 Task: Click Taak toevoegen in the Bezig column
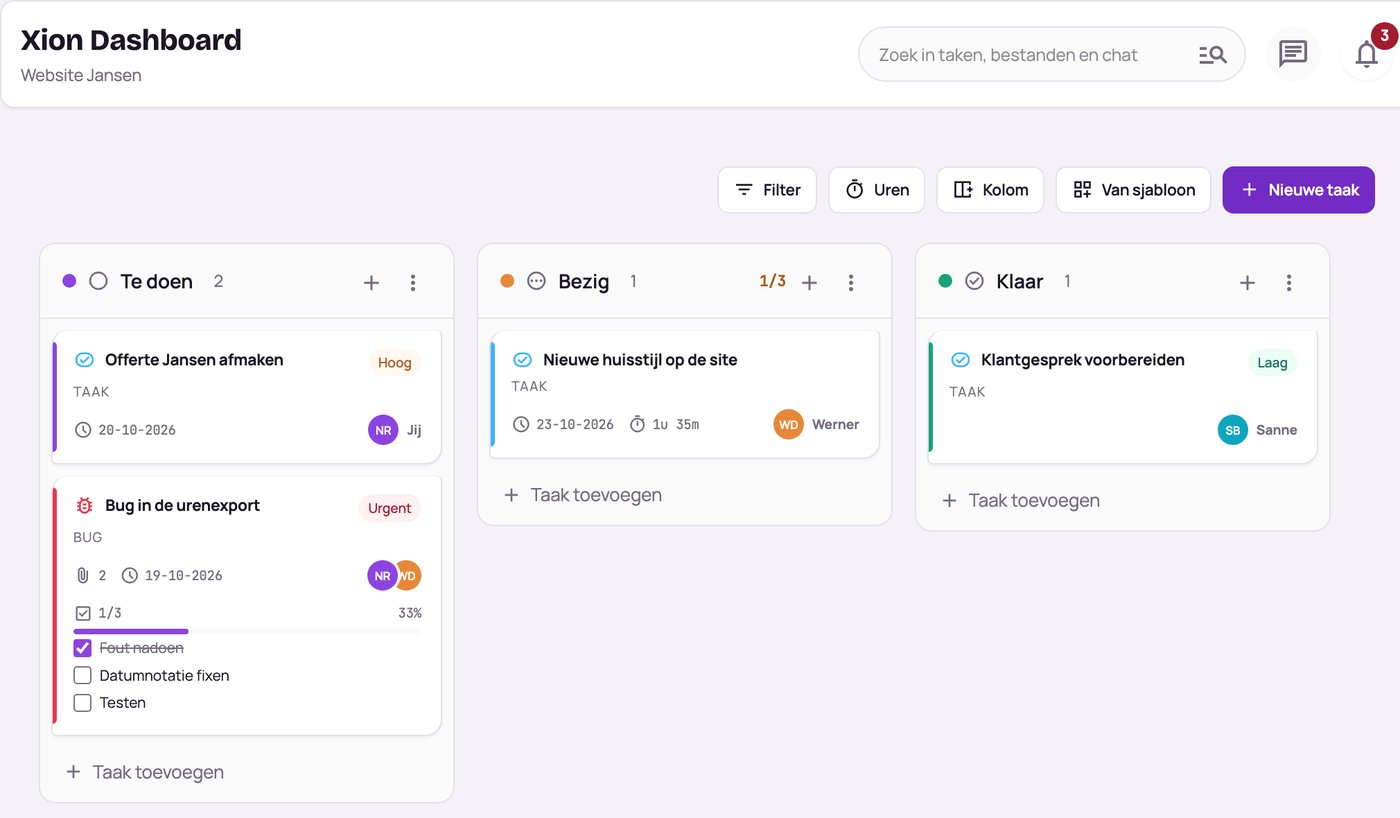(583, 495)
